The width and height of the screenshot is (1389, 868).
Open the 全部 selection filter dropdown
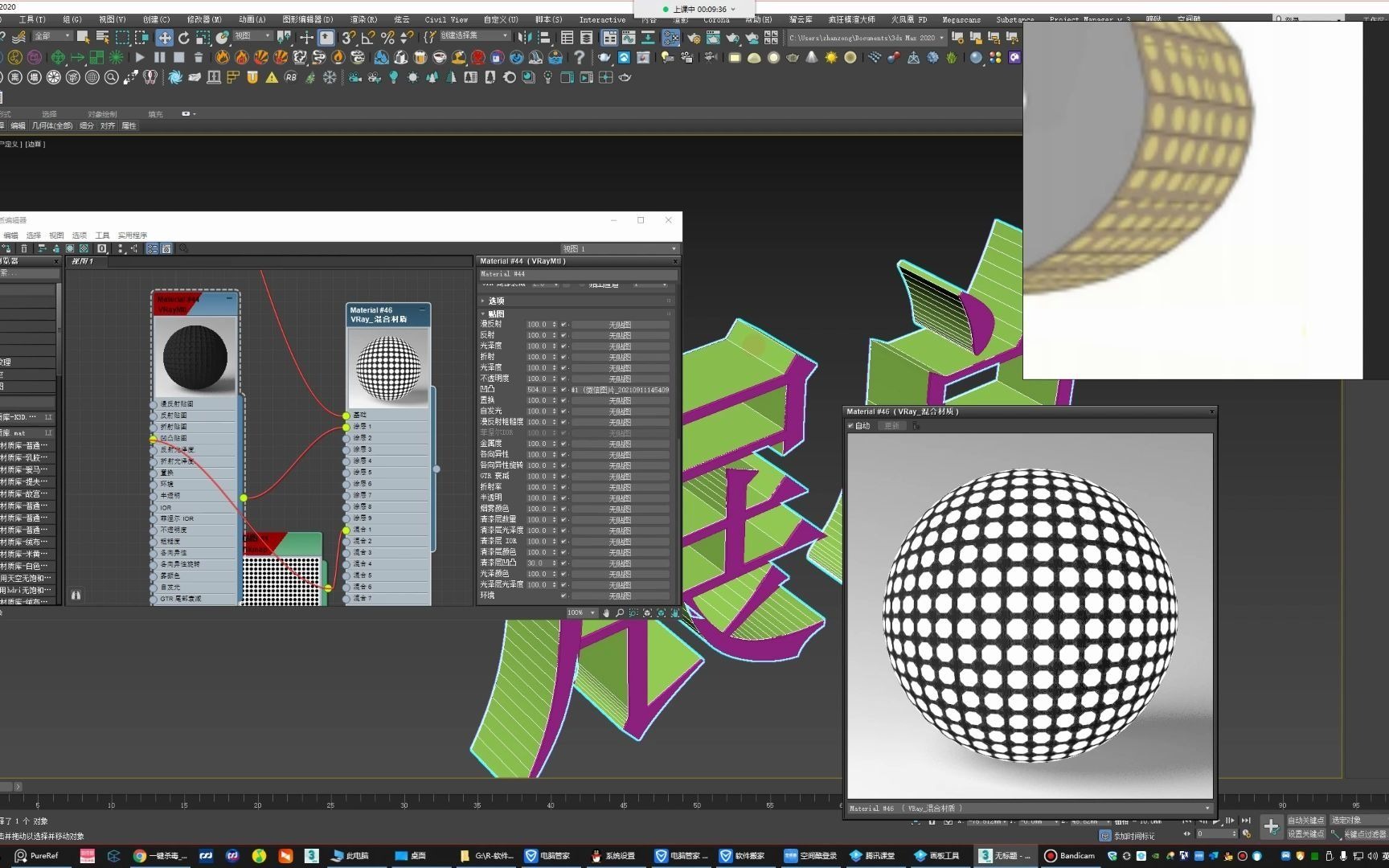[x=52, y=36]
